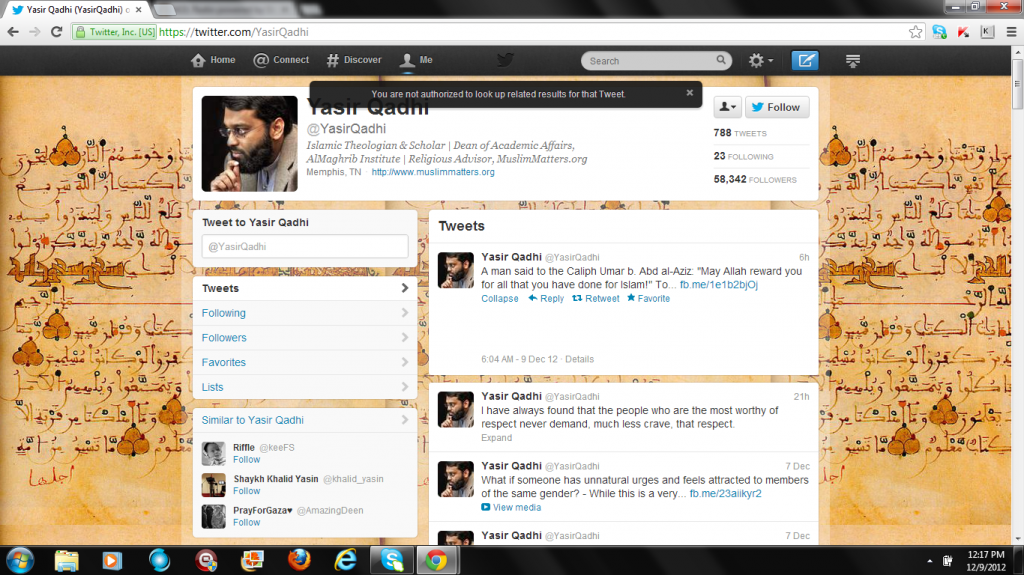Open File Explorer from taskbar
The width and height of the screenshot is (1024, 575).
pyautogui.click(x=67, y=561)
